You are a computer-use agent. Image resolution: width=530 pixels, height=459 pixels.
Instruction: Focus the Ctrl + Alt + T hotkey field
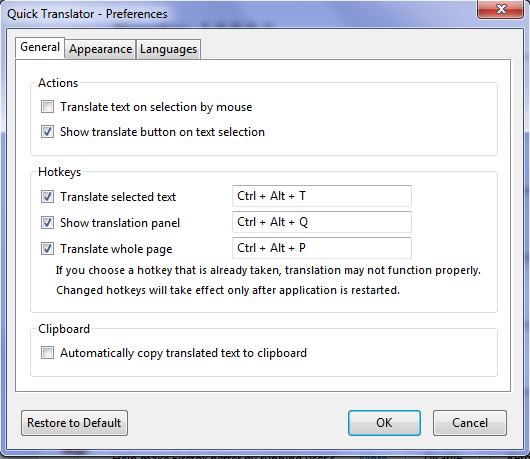(322, 196)
